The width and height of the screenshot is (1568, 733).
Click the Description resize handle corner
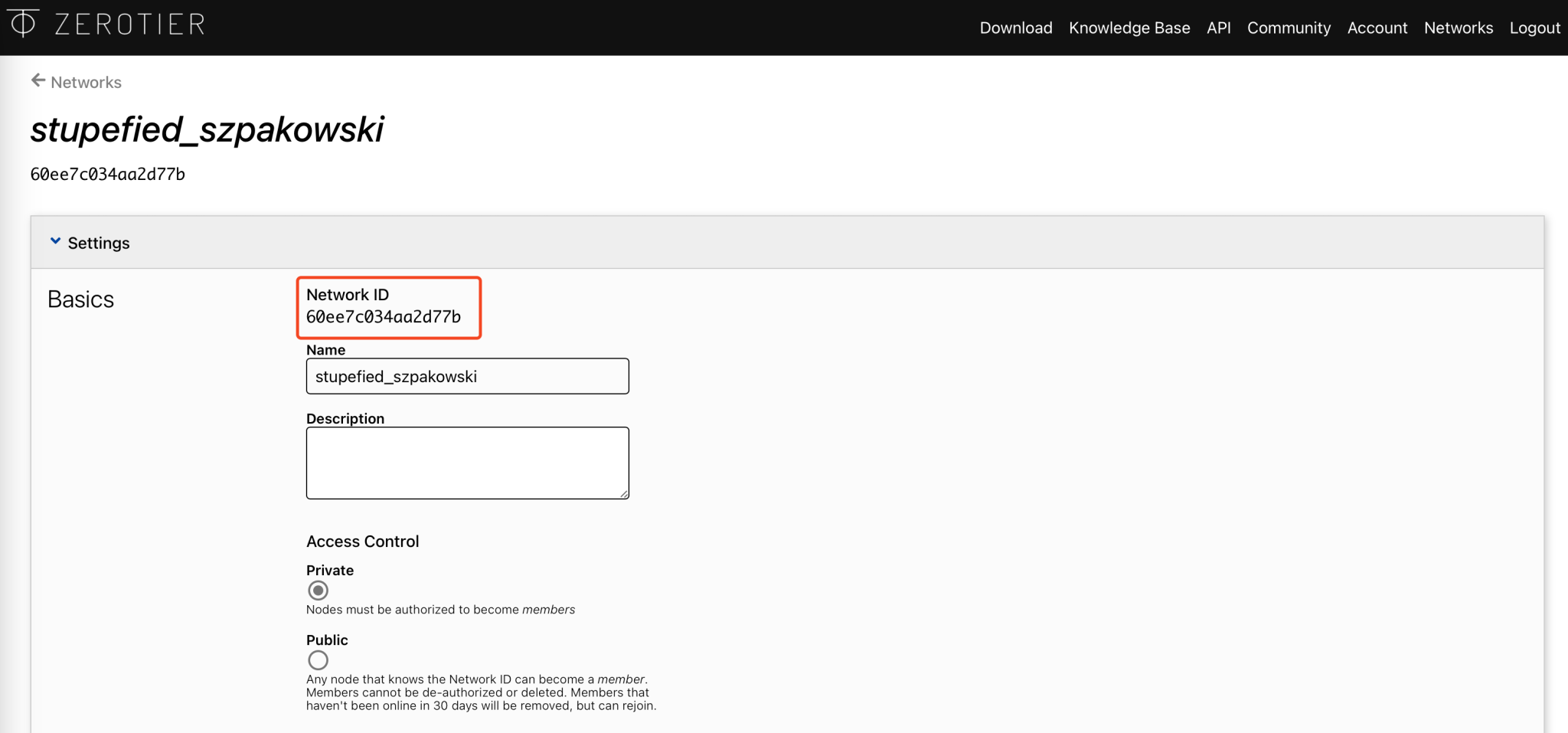click(624, 494)
